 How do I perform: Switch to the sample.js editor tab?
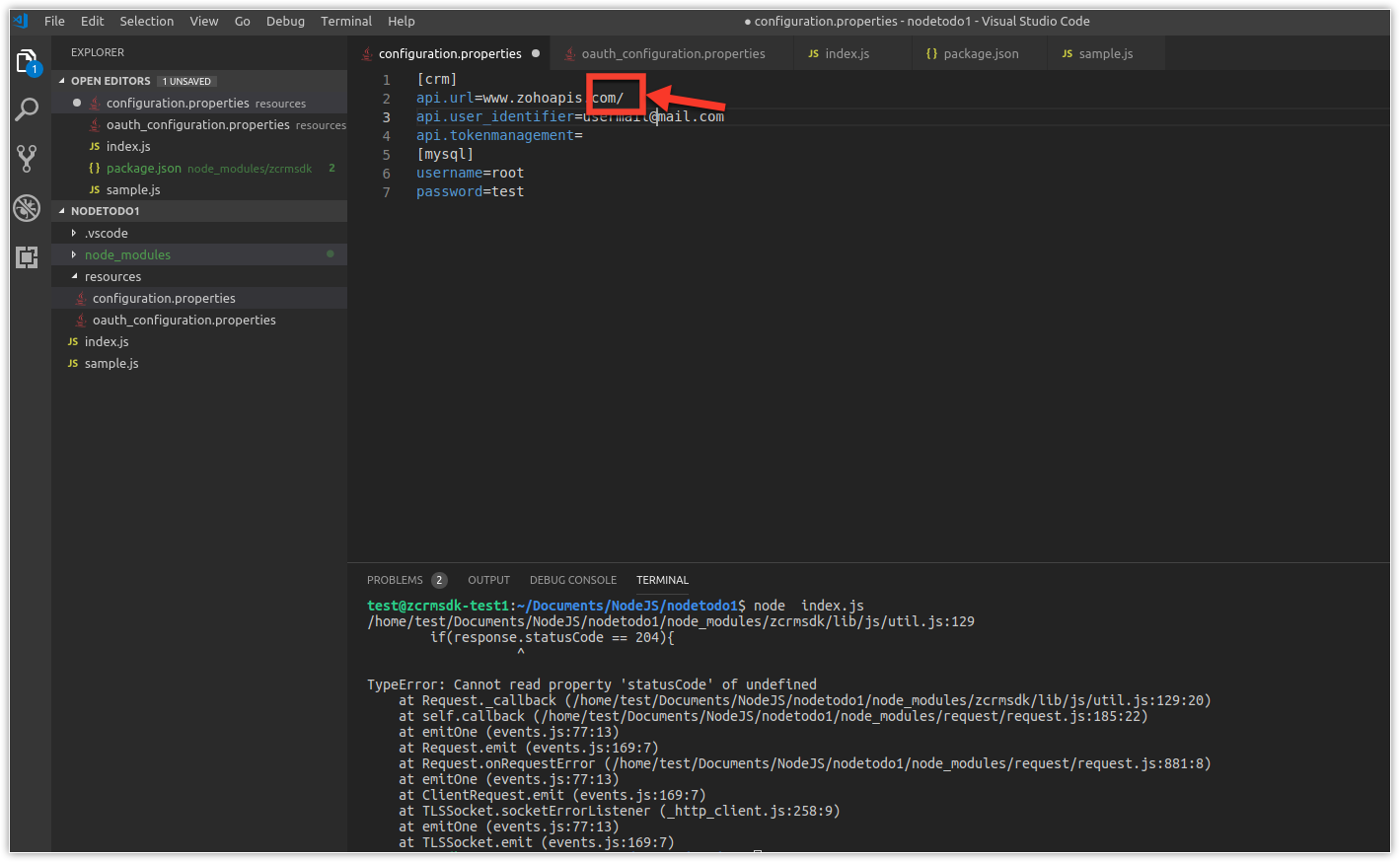(1106, 53)
